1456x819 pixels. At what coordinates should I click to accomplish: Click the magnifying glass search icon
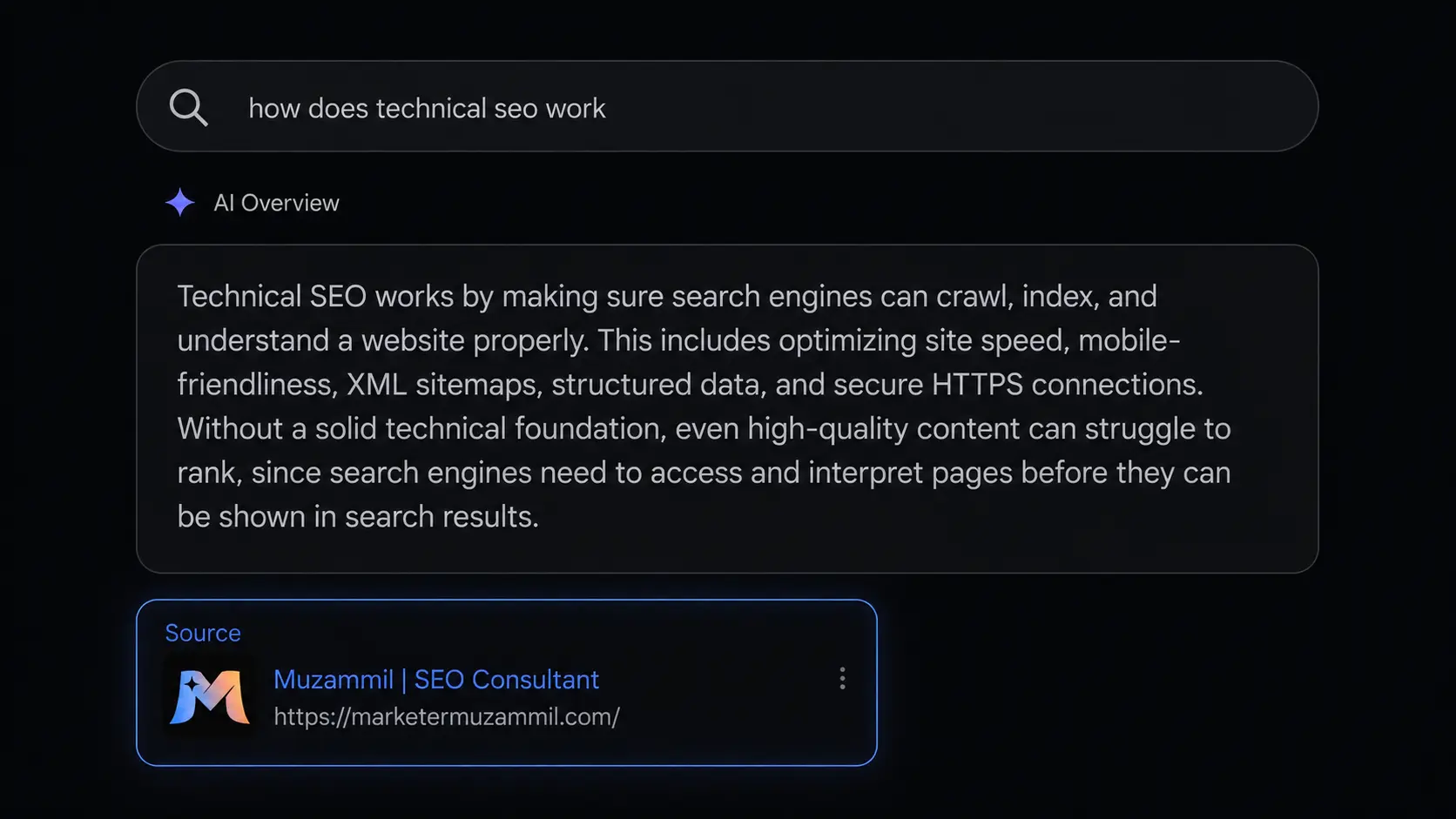click(x=188, y=108)
